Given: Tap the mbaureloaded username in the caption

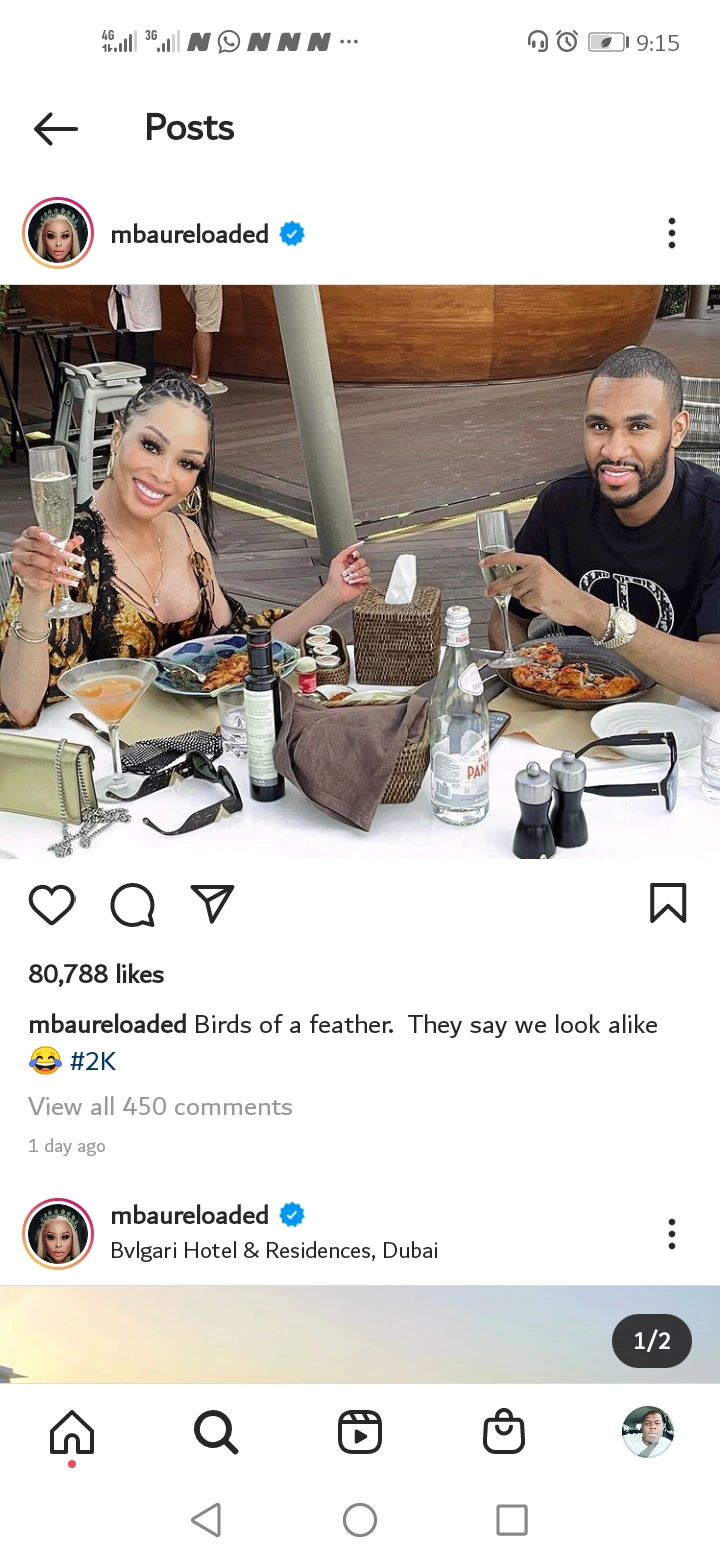Looking at the screenshot, I should (x=108, y=1025).
